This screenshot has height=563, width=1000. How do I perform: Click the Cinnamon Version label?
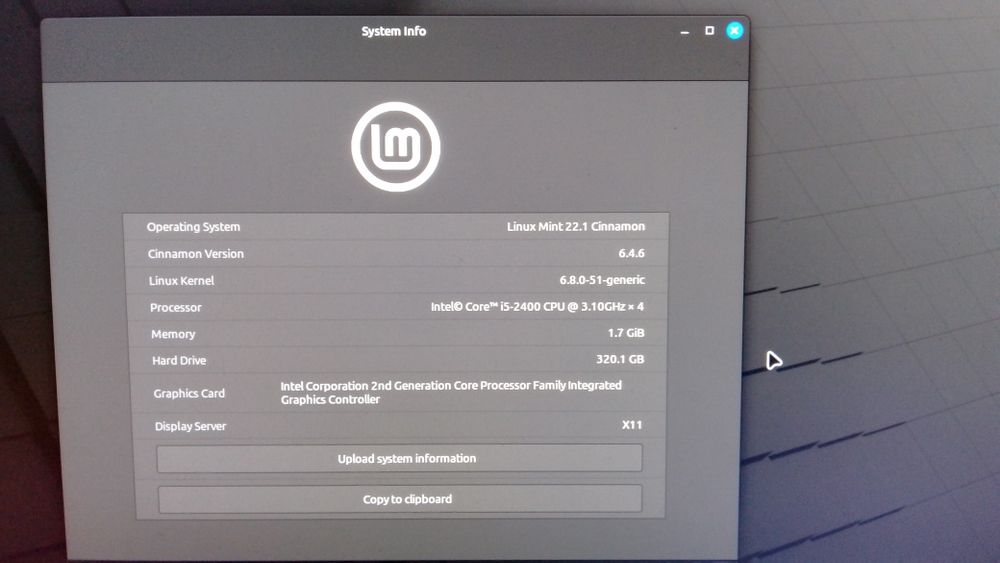pos(196,254)
